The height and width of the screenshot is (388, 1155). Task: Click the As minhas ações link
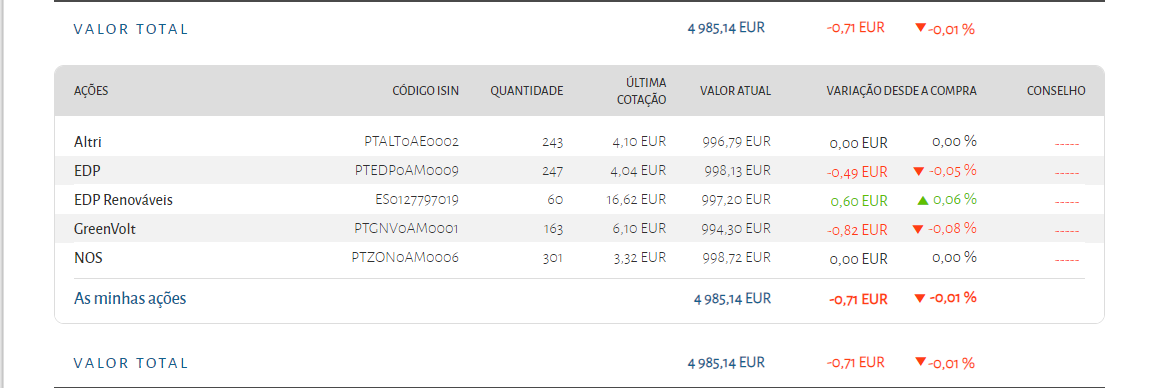coord(130,298)
